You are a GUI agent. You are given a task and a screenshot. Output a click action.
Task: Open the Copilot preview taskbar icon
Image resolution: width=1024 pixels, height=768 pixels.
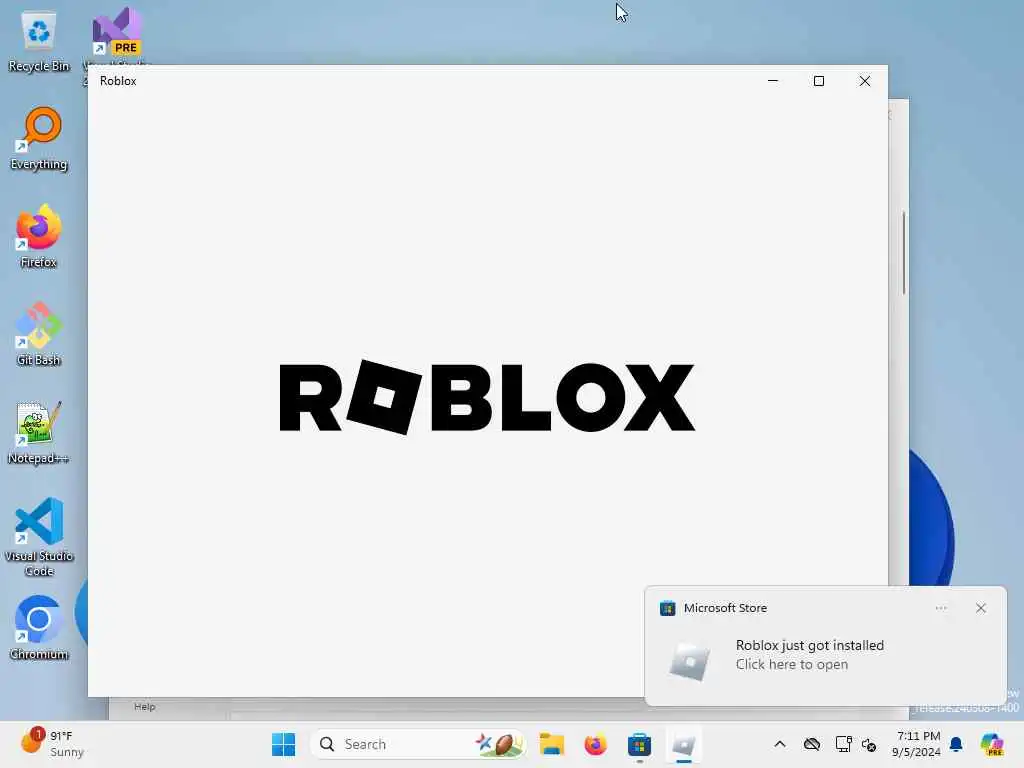(x=992, y=744)
